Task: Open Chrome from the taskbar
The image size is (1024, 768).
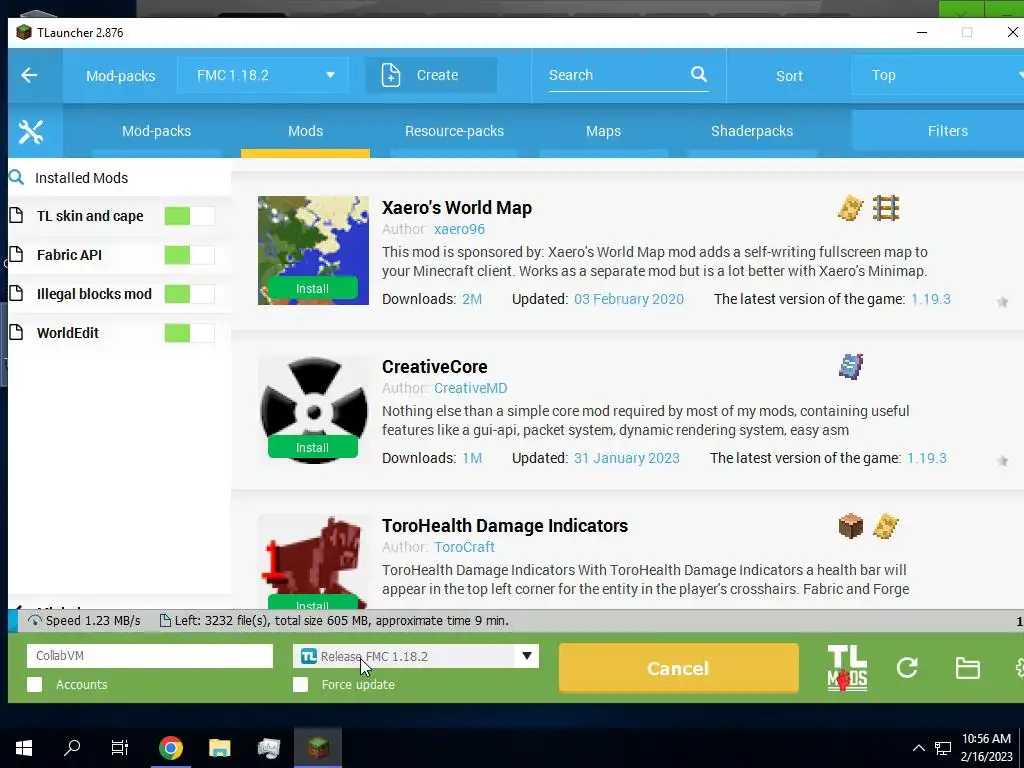Action: [x=170, y=748]
